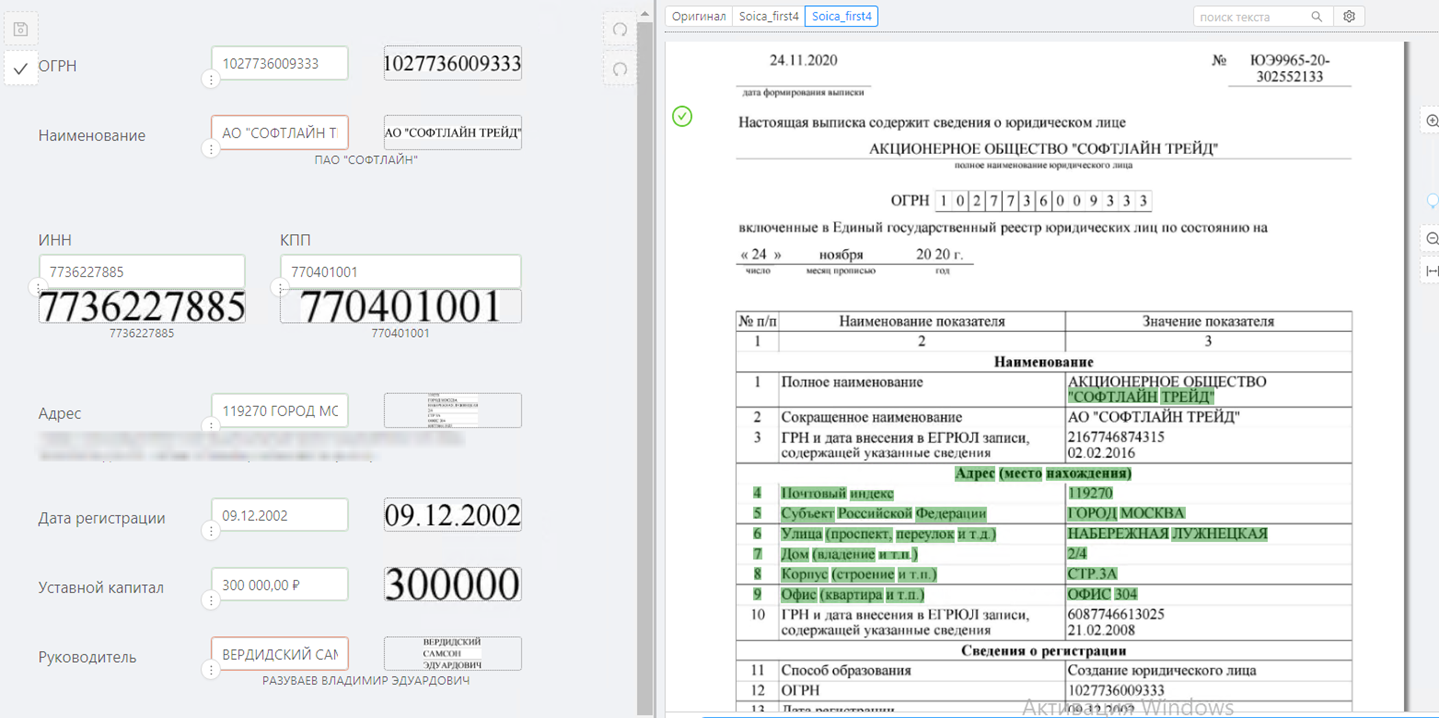
Task: Open three-dot menu of ОГРН field
Action: [210, 80]
